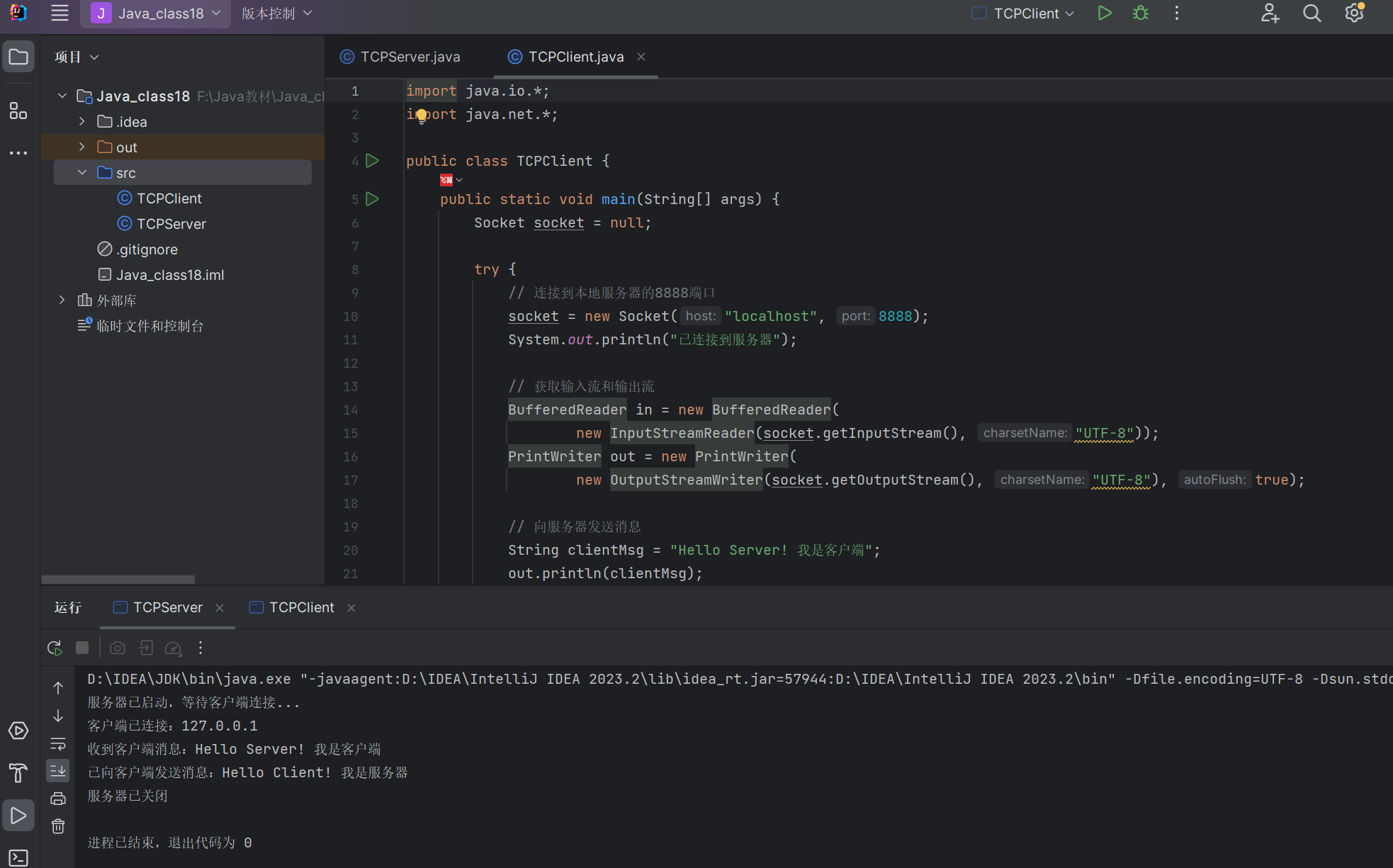Screen dimensions: 1393x868
Task: Open Terminal tool window from sidebar
Action: (x=18, y=857)
